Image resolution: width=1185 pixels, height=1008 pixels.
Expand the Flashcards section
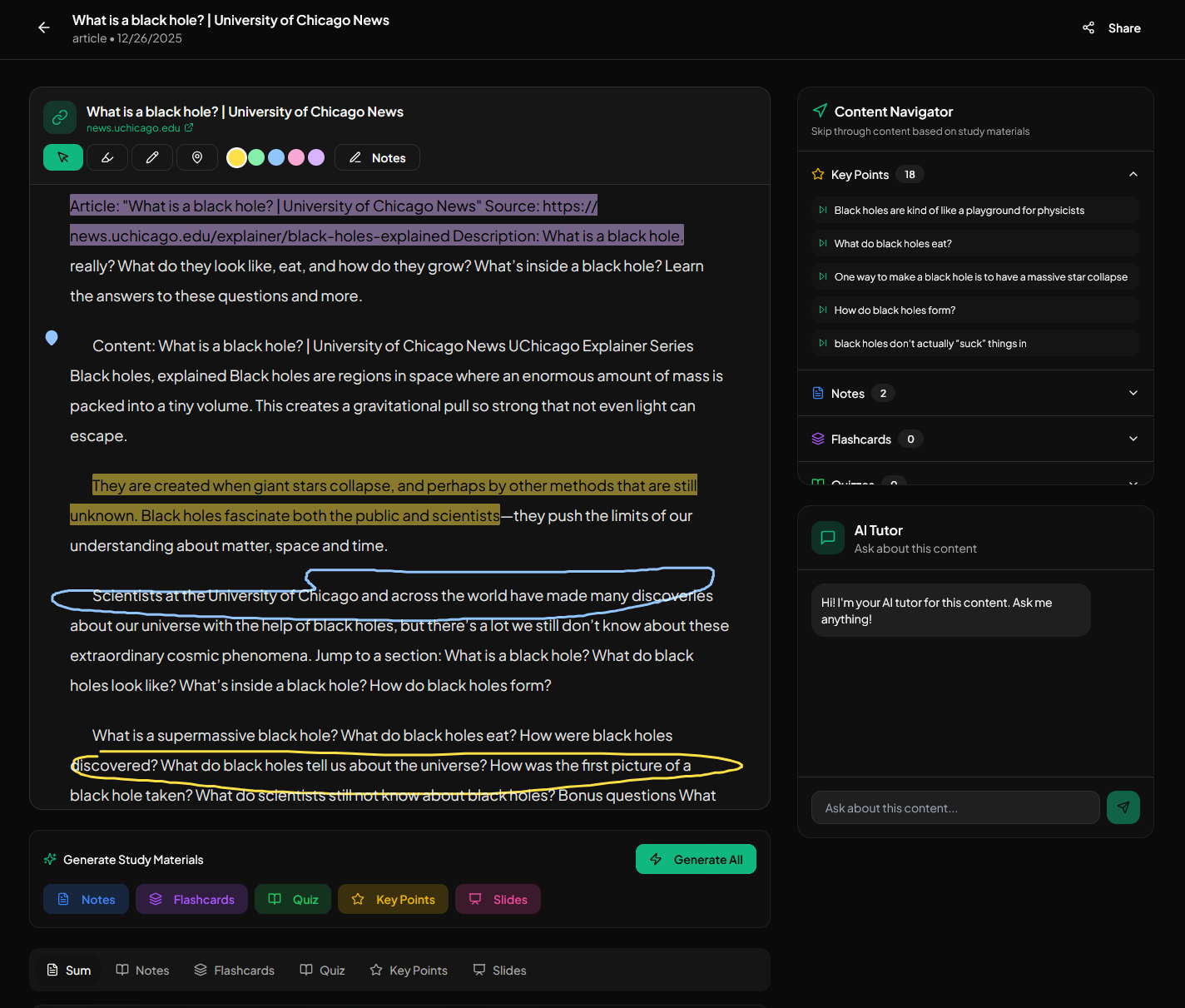coord(1133,439)
